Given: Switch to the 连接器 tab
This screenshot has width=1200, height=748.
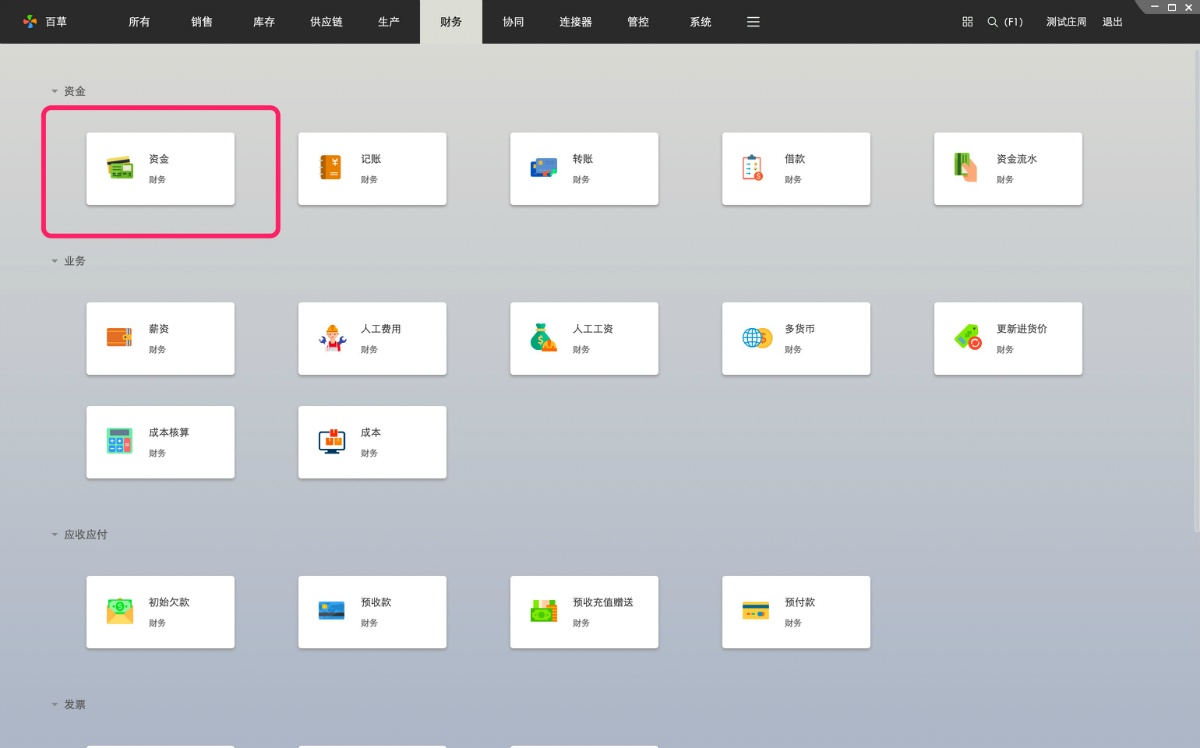Looking at the screenshot, I should 576,21.
